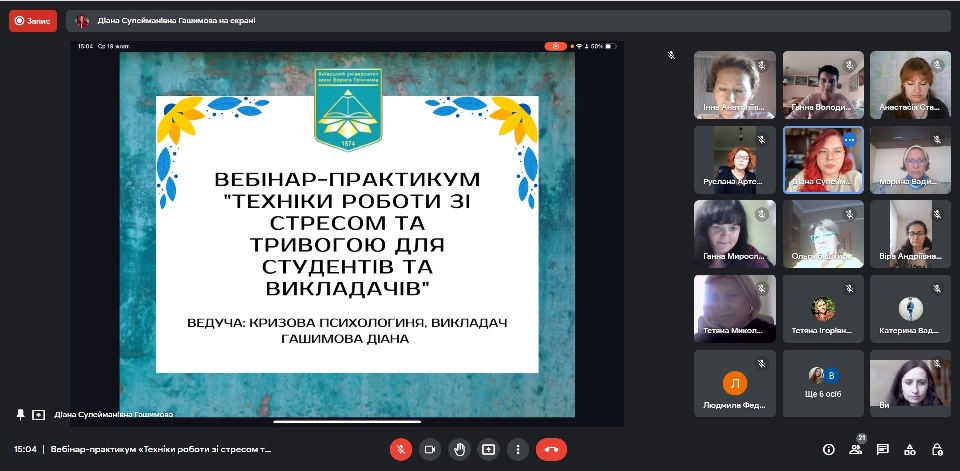Viewport: 960px width, 471px height.
Task: Click meeting title Вебінар-практикум in bottom bar
Action: click(160, 450)
